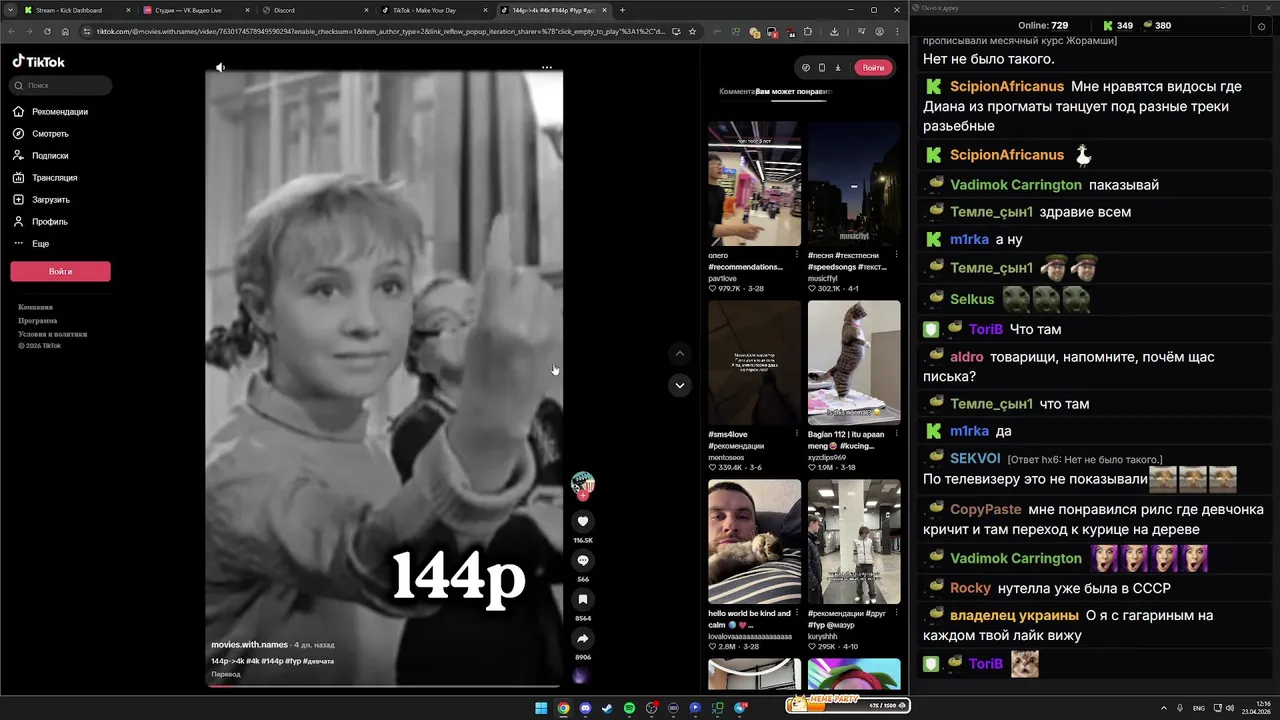Viewport: 1280px width, 720px height.
Task: Open options for #песня #текстпесни video
Action: [896, 255]
